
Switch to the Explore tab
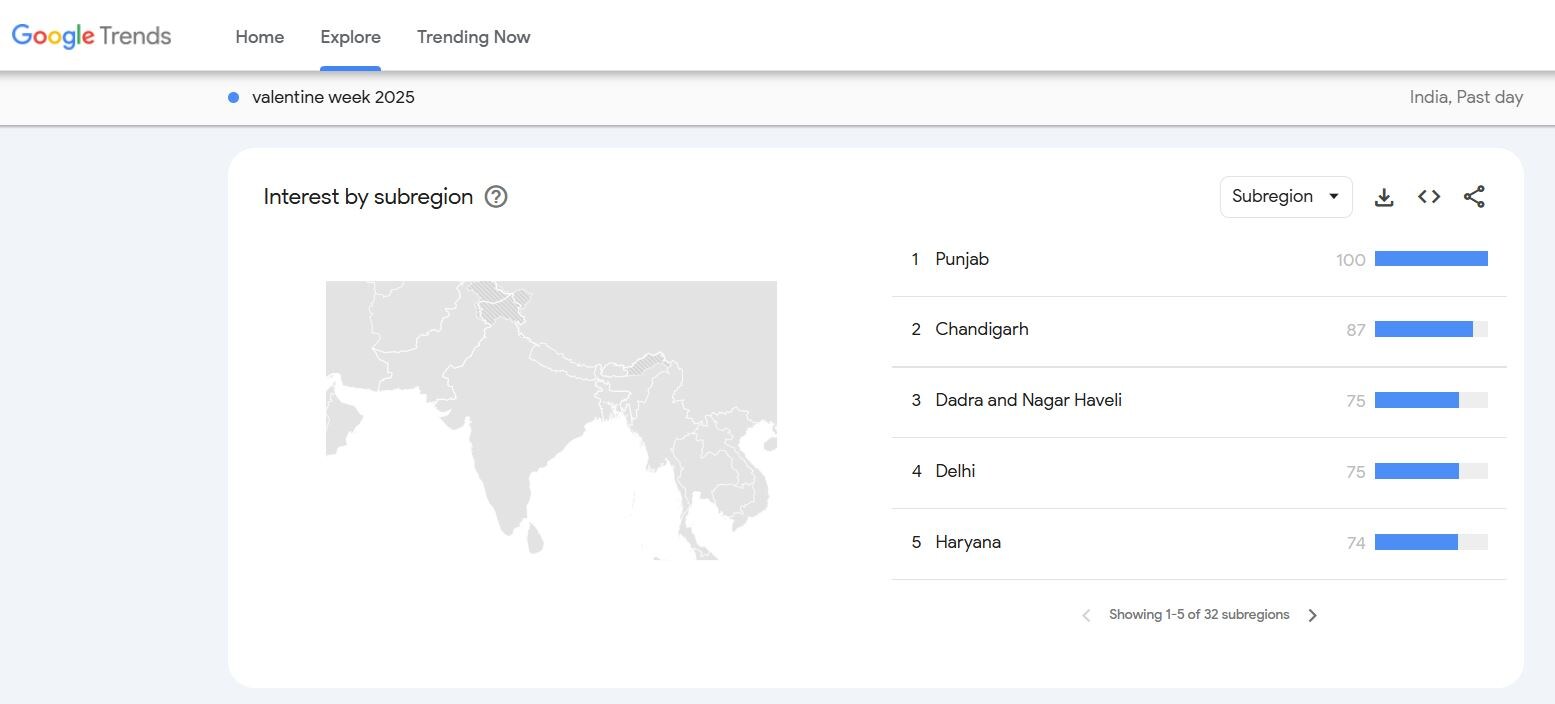point(350,37)
